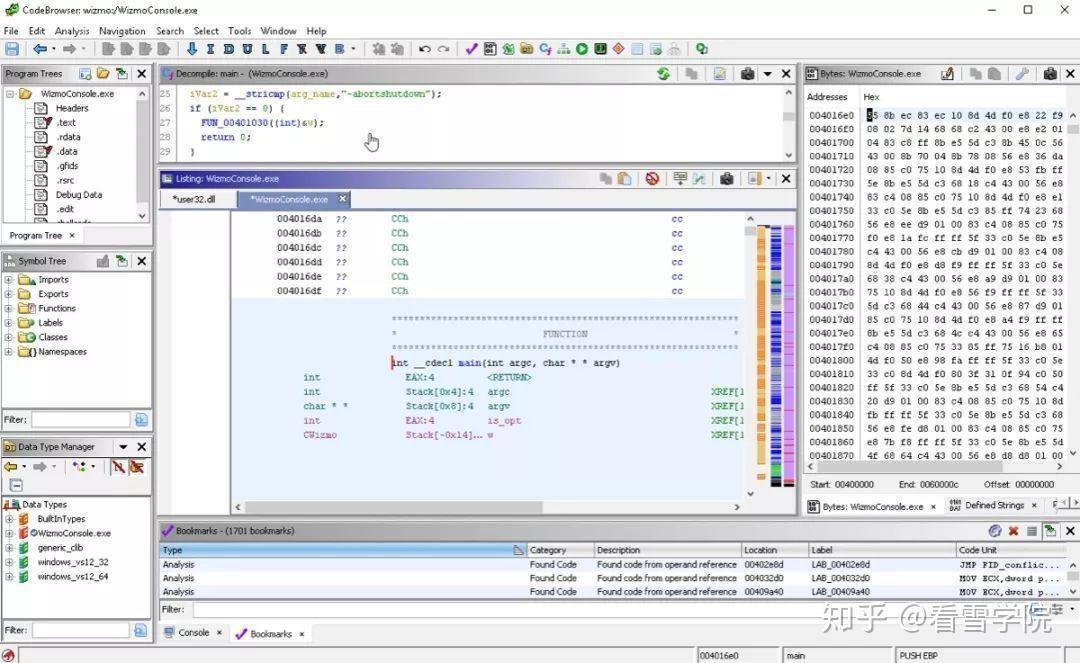Image resolution: width=1080 pixels, height=663 pixels.
Task: Switch to the Console tab
Action: coord(193,633)
